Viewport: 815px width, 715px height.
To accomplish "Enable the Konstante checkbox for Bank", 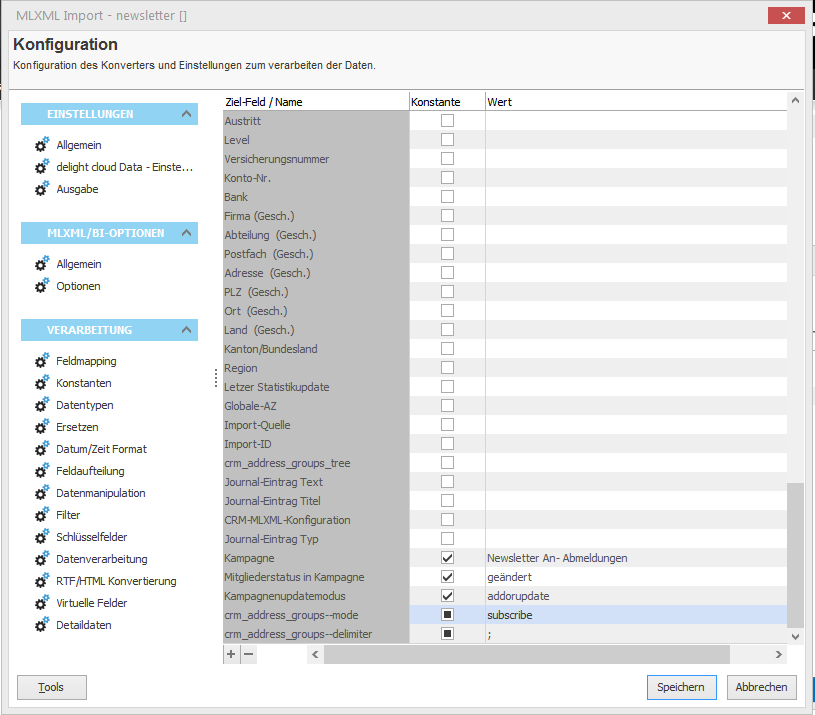I will [446, 196].
